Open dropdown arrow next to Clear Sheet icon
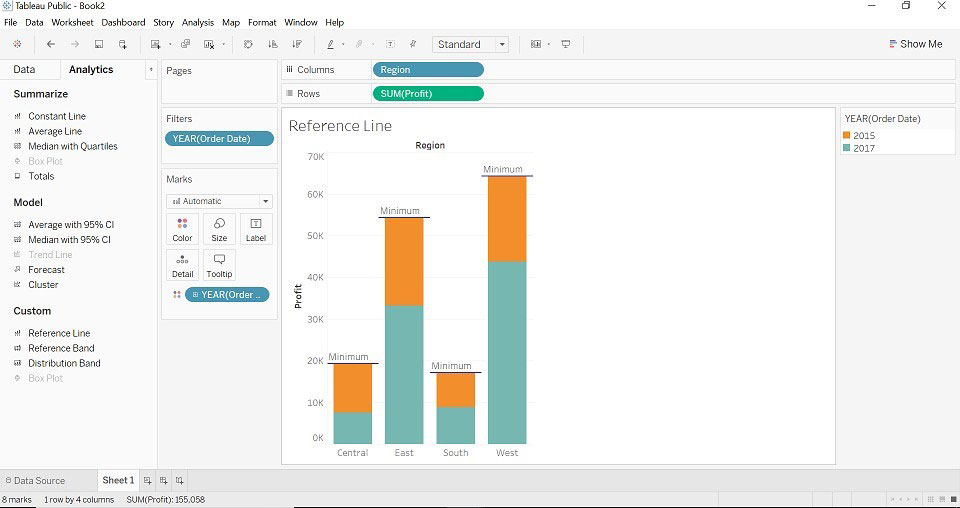 [223, 44]
